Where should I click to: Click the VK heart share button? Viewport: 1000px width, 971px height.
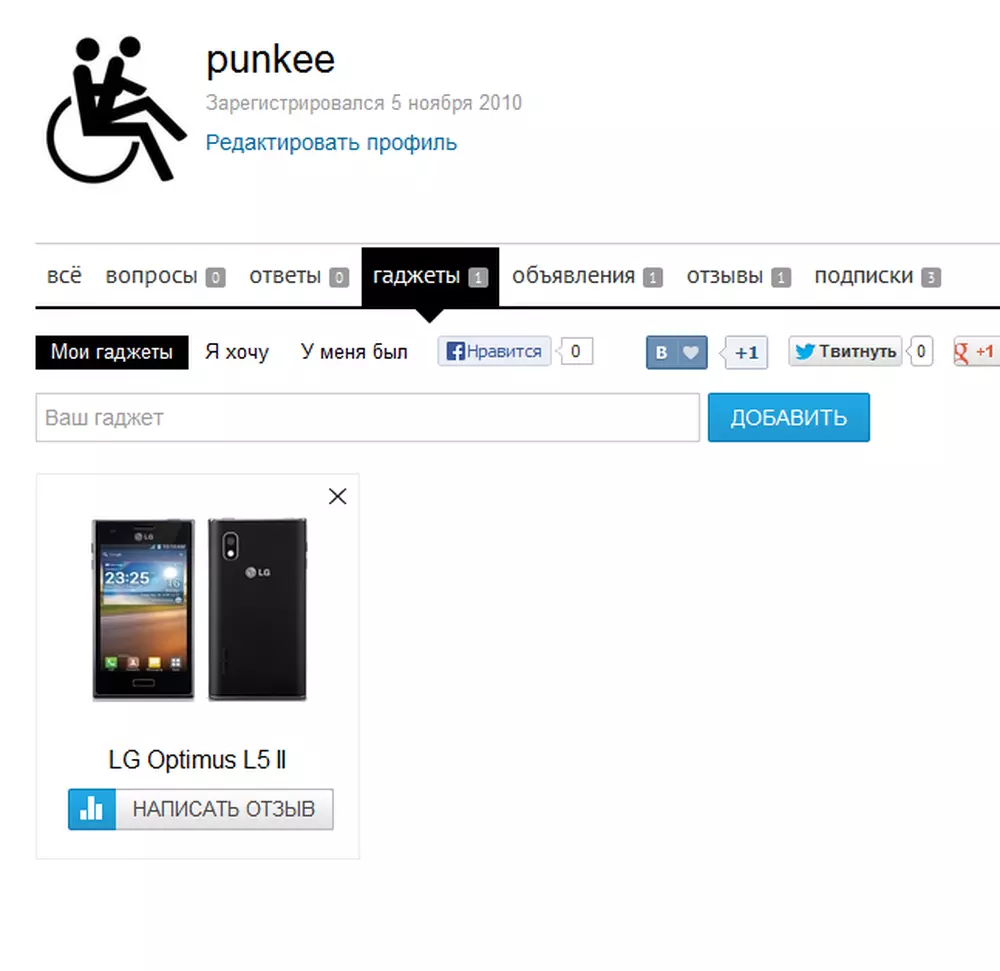(677, 352)
